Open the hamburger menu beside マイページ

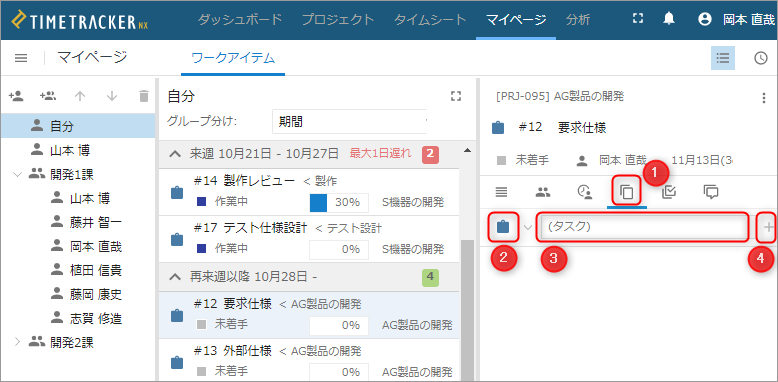(x=21, y=58)
